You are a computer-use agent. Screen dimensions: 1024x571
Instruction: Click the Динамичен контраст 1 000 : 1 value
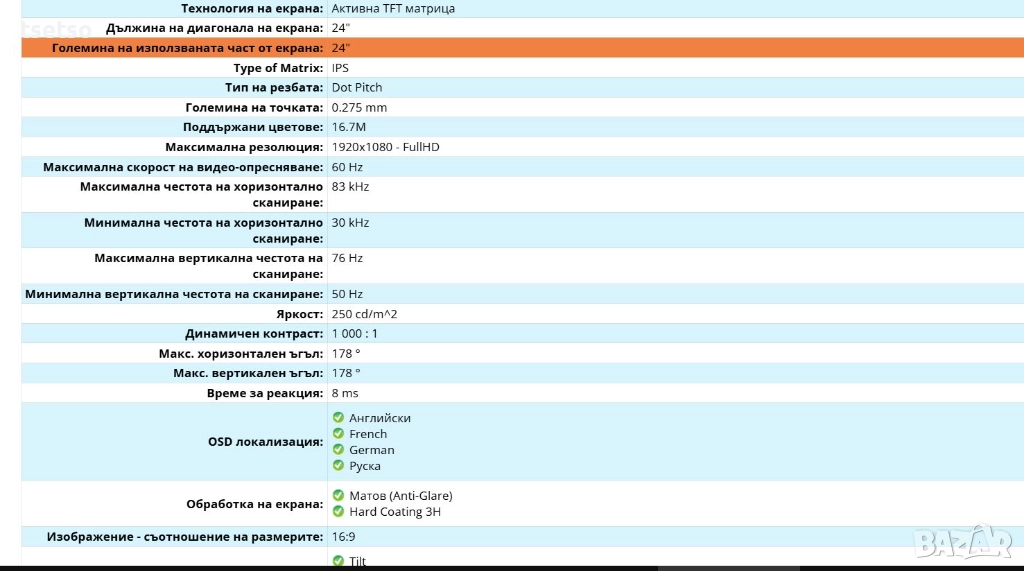pyautogui.click(x=355, y=334)
